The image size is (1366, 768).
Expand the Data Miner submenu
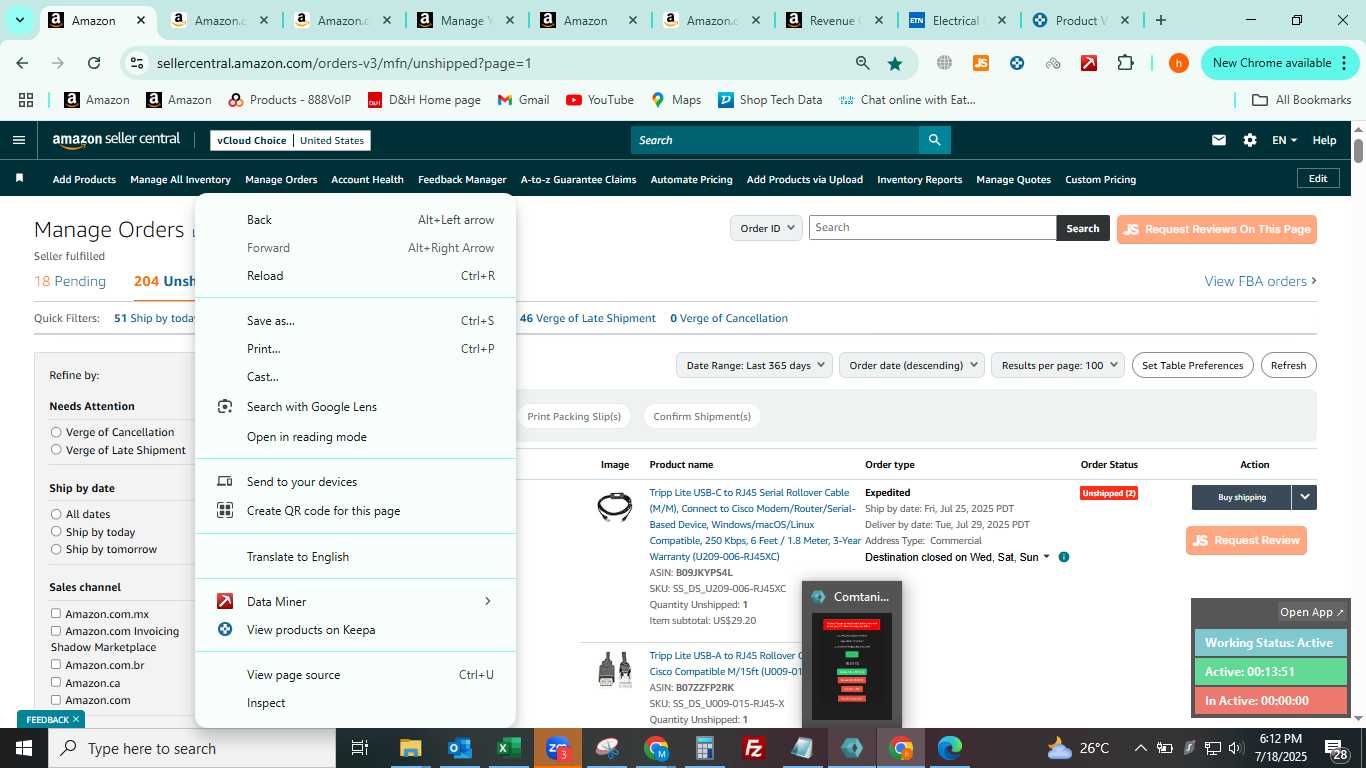point(487,601)
